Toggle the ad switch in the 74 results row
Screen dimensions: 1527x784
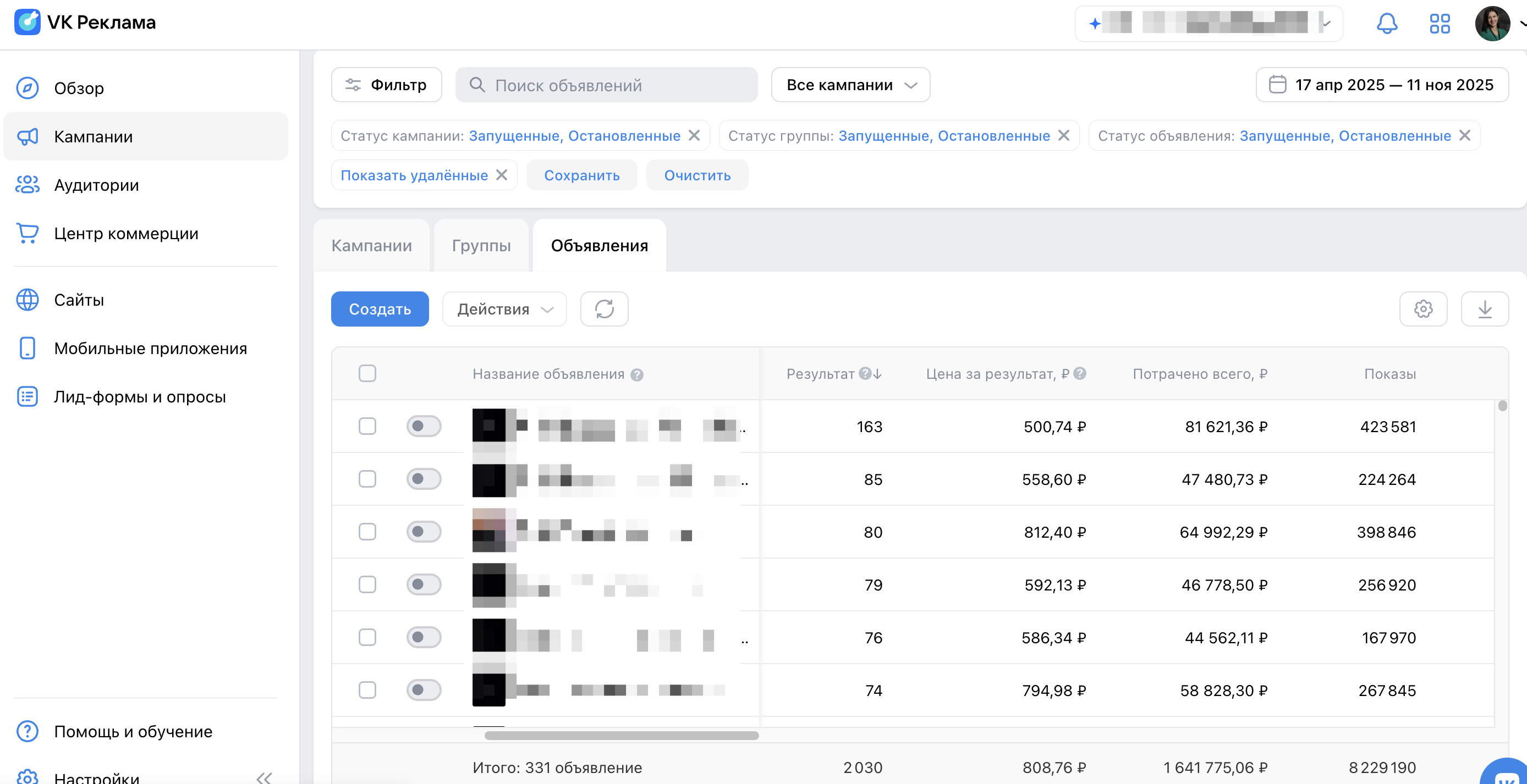coord(424,690)
